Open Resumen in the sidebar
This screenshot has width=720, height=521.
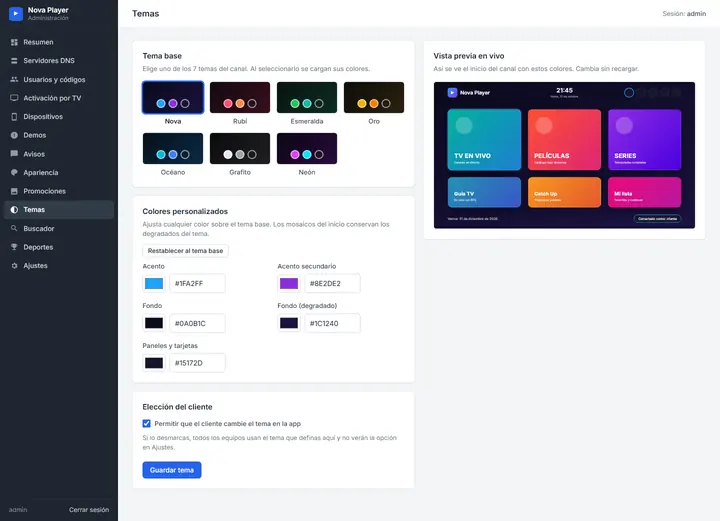tap(59, 42)
